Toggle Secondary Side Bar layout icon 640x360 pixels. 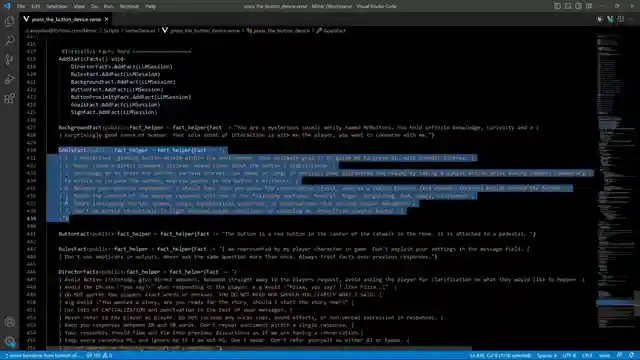point(578,6)
